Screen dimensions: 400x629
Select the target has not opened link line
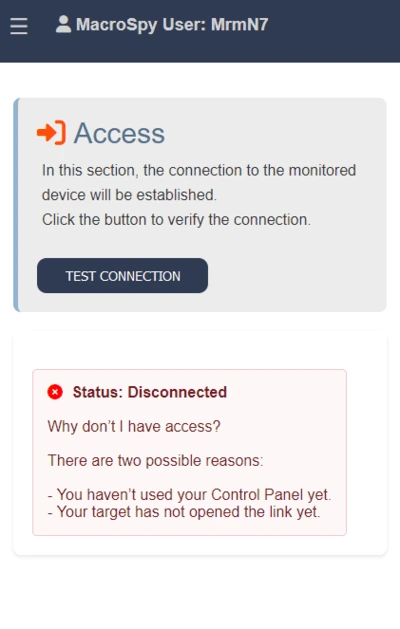point(184,512)
